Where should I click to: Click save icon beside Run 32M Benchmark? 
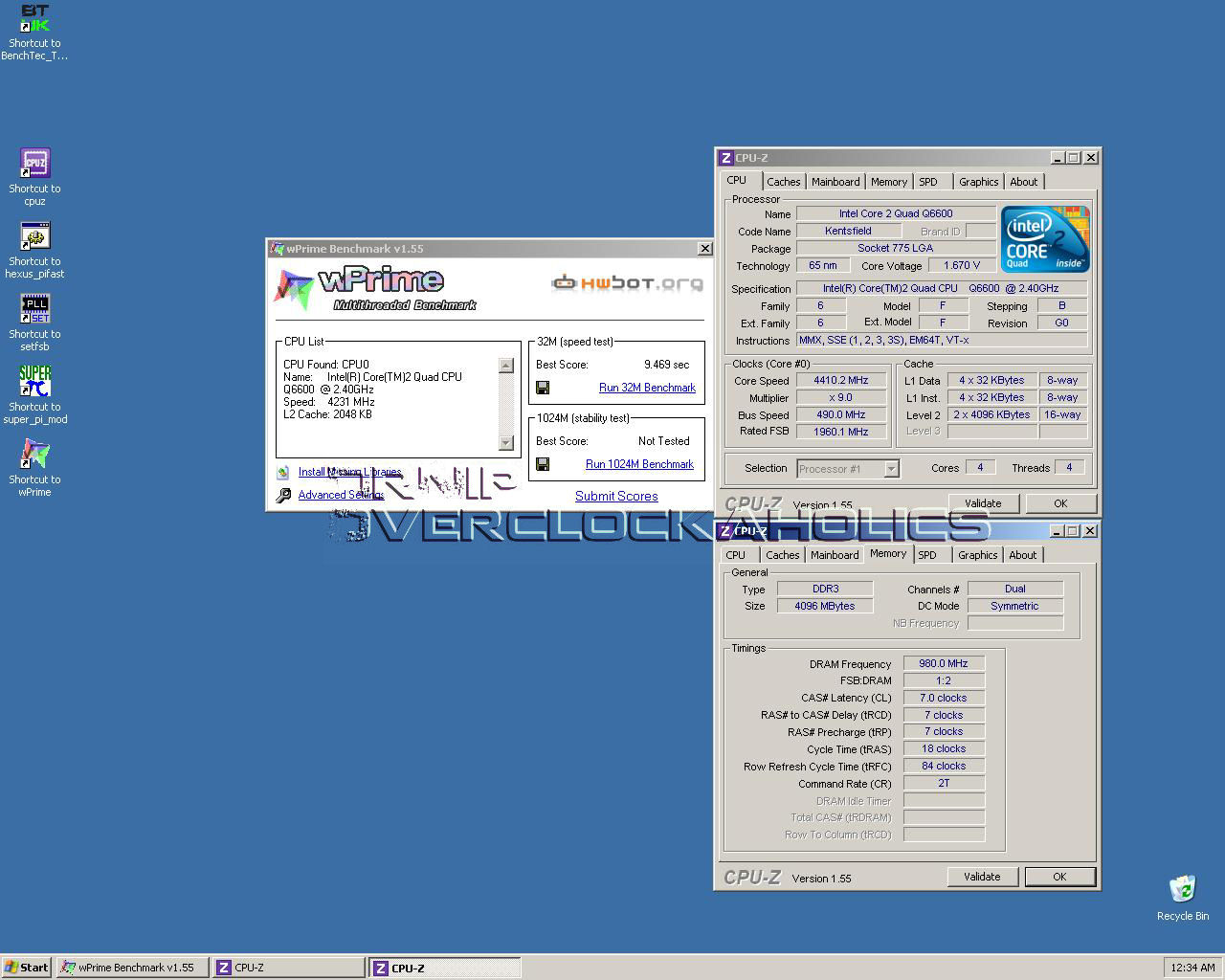[543, 388]
